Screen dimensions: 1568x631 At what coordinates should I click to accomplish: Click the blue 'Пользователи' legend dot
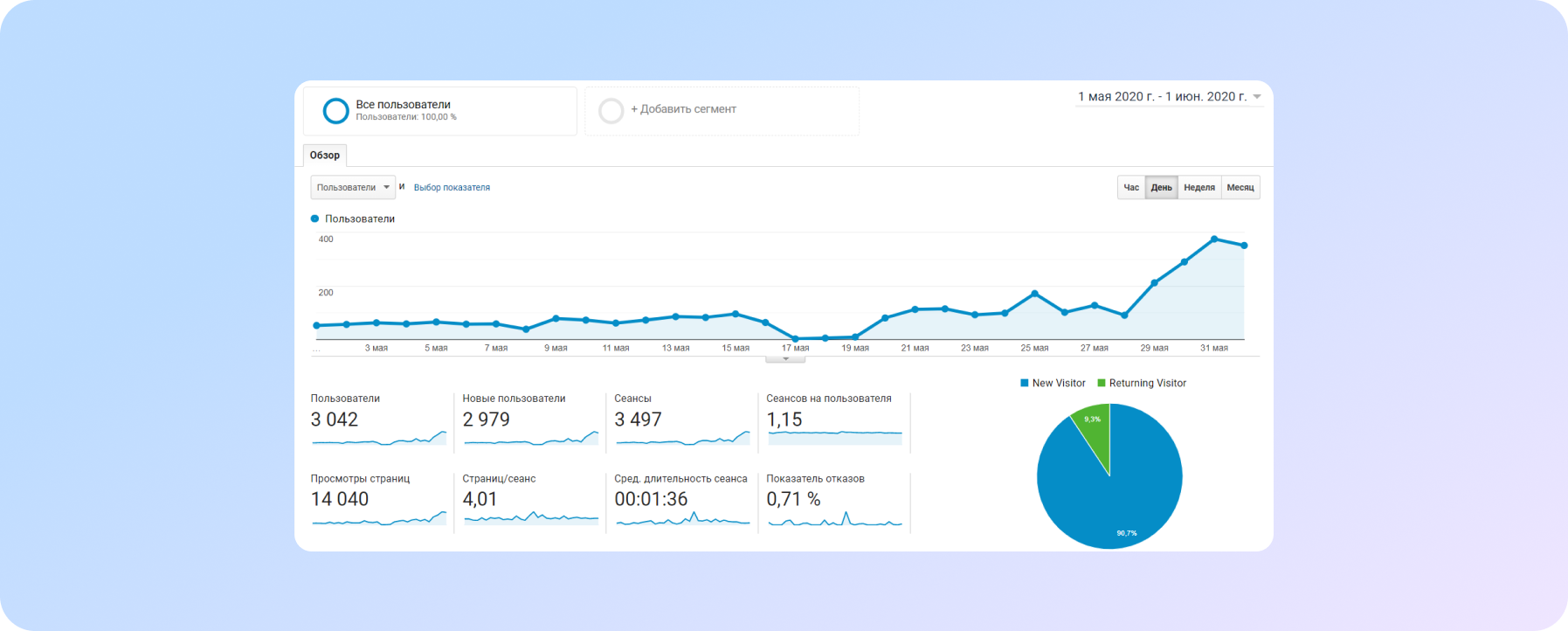(314, 218)
